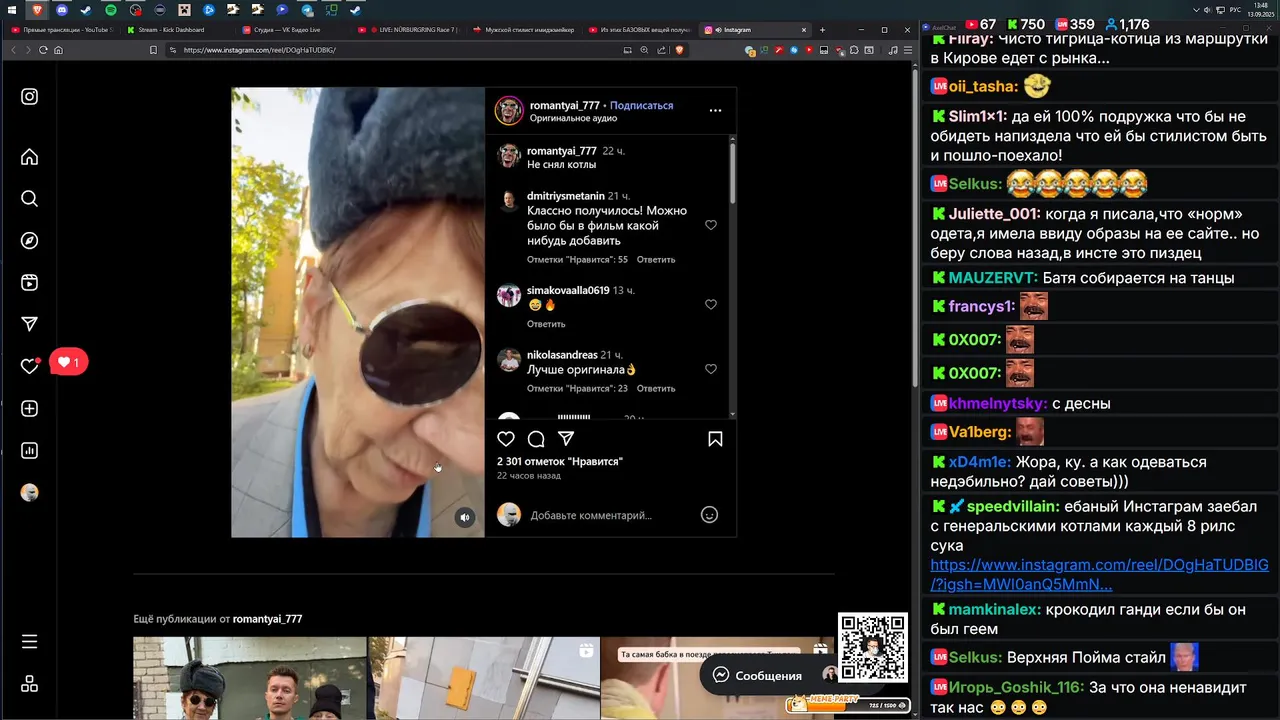Open notification badge showing 1 like
The height and width of the screenshot is (720, 1280).
pos(69,362)
